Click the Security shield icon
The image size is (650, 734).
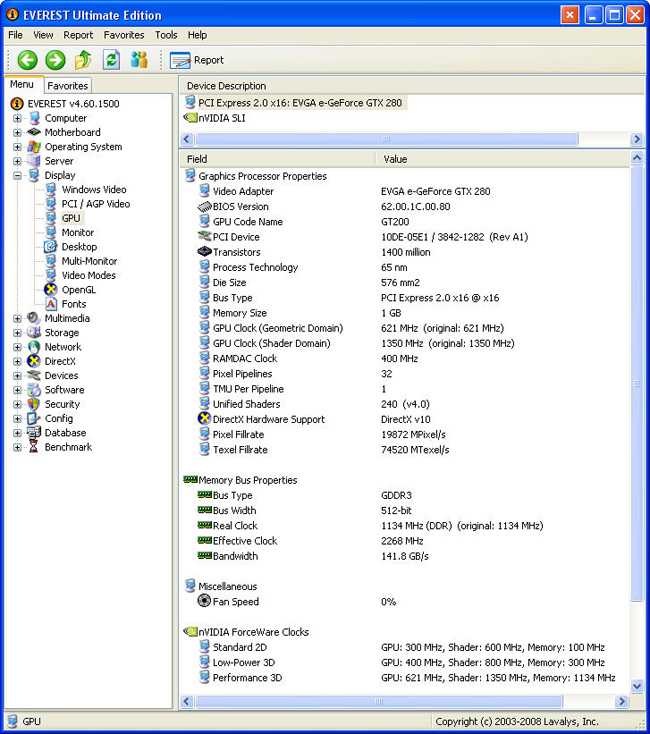click(x=34, y=404)
